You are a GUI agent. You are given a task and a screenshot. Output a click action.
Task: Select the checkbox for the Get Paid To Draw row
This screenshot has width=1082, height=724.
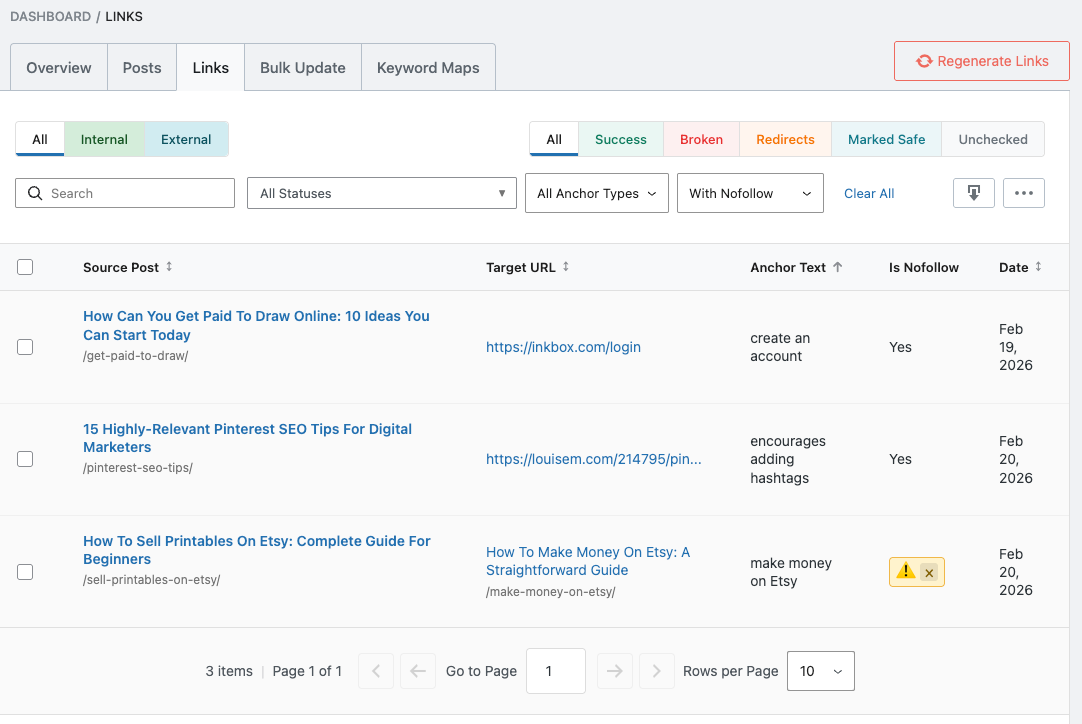25,347
